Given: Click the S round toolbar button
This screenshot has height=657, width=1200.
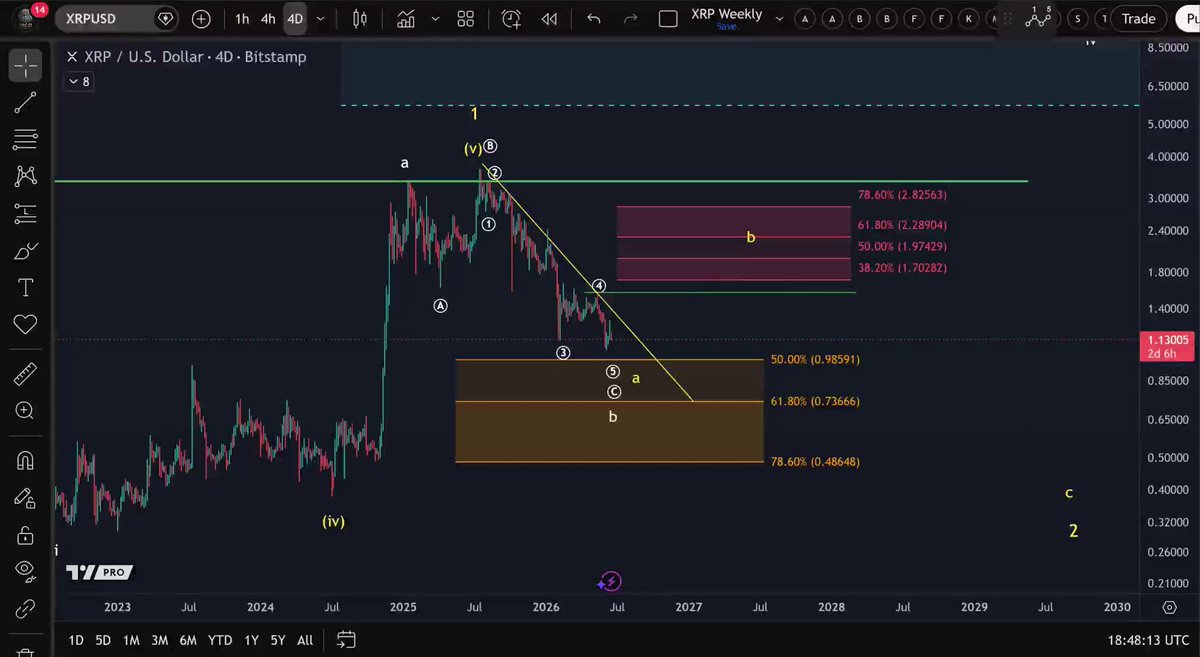Looking at the screenshot, I should [x=1077, y=18].
